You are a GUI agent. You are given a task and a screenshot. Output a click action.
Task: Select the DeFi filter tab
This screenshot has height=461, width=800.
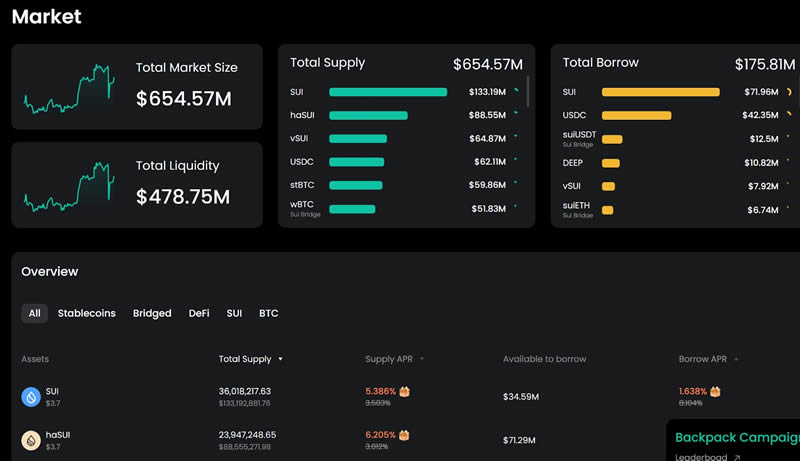[199, 313]
